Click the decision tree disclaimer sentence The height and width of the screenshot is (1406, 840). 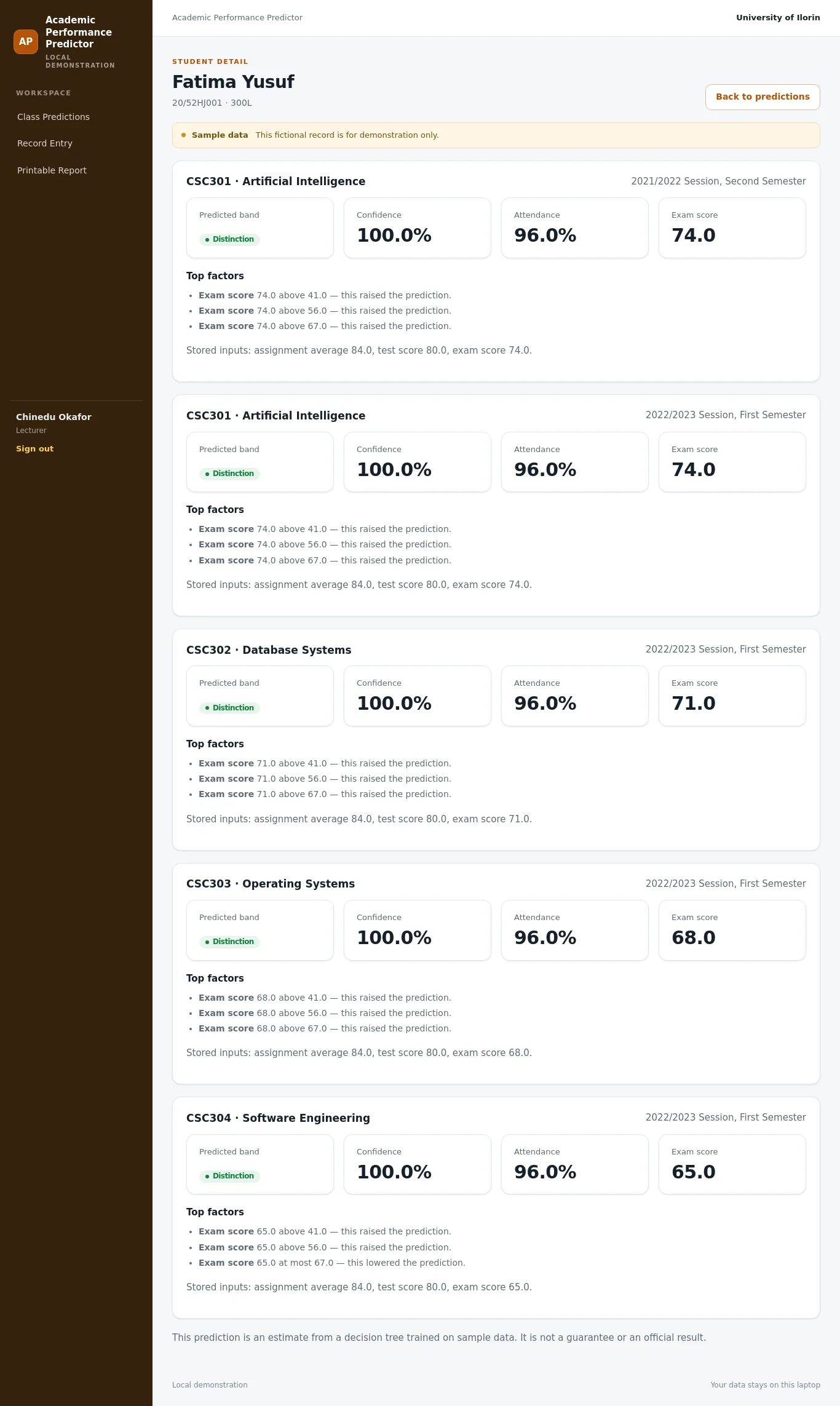click(x=439, y=1338)
